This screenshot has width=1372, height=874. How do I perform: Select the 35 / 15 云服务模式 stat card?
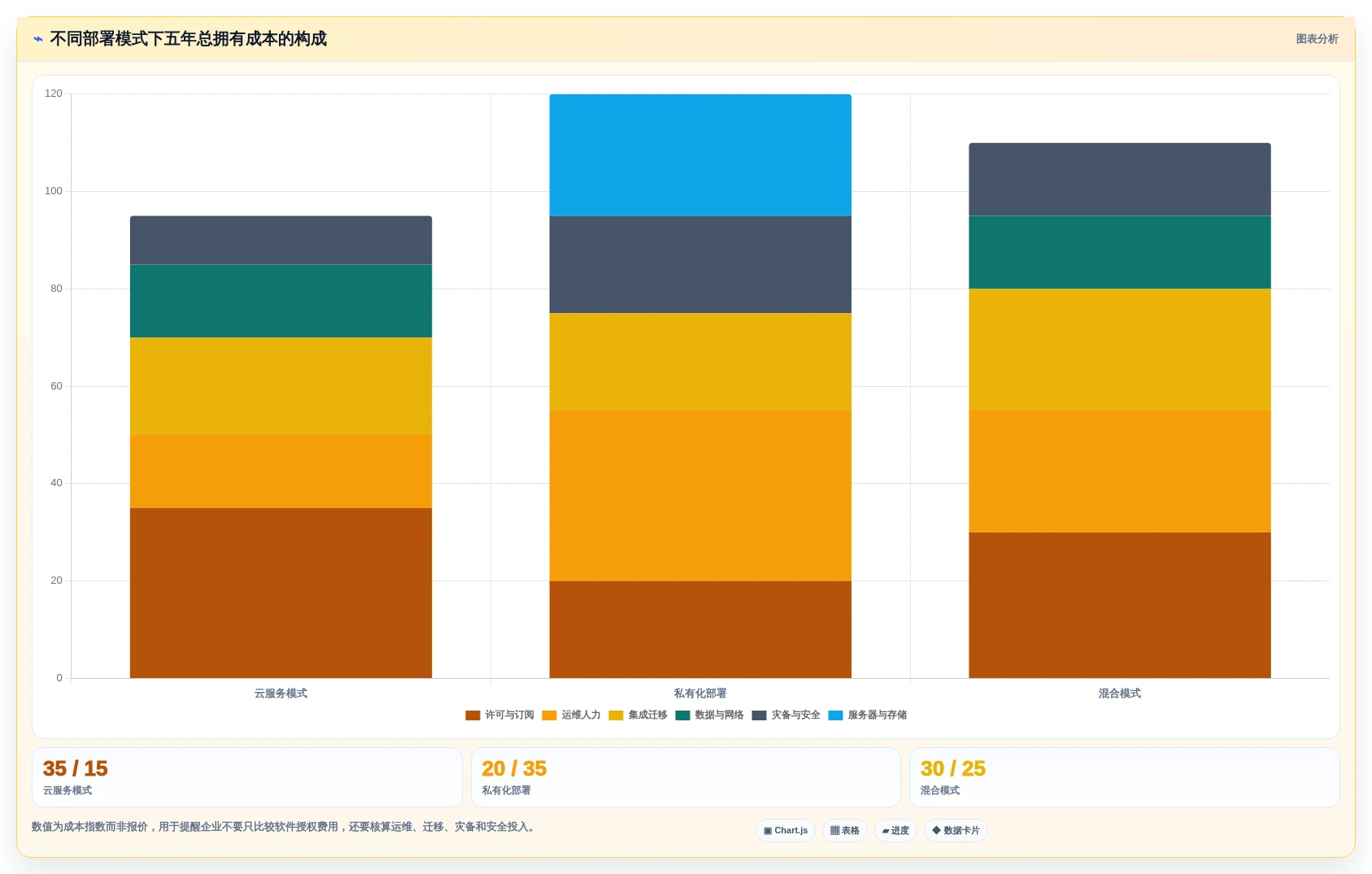[x=246, y=777]
